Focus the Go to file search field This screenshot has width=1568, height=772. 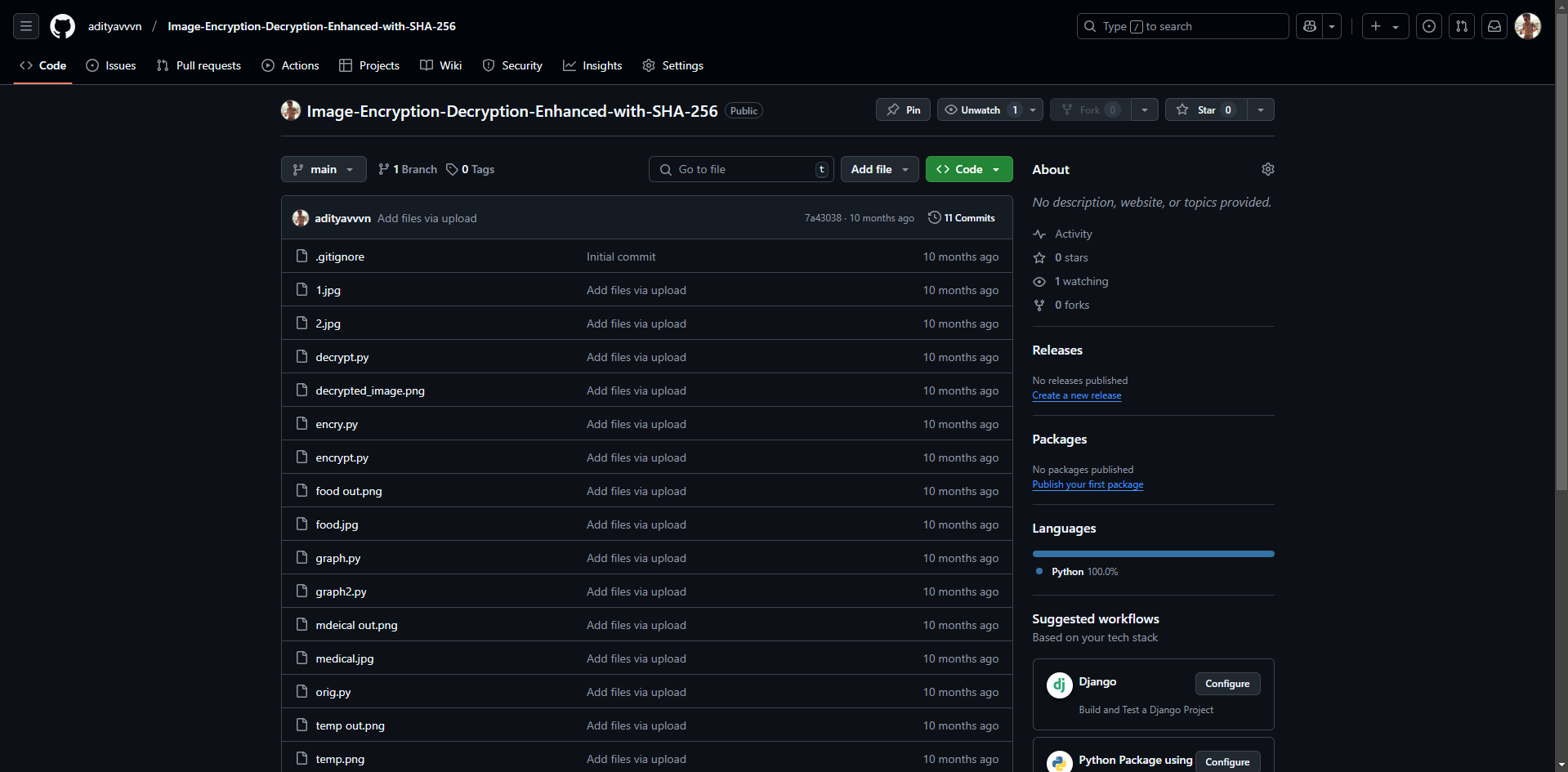(742, 169)
